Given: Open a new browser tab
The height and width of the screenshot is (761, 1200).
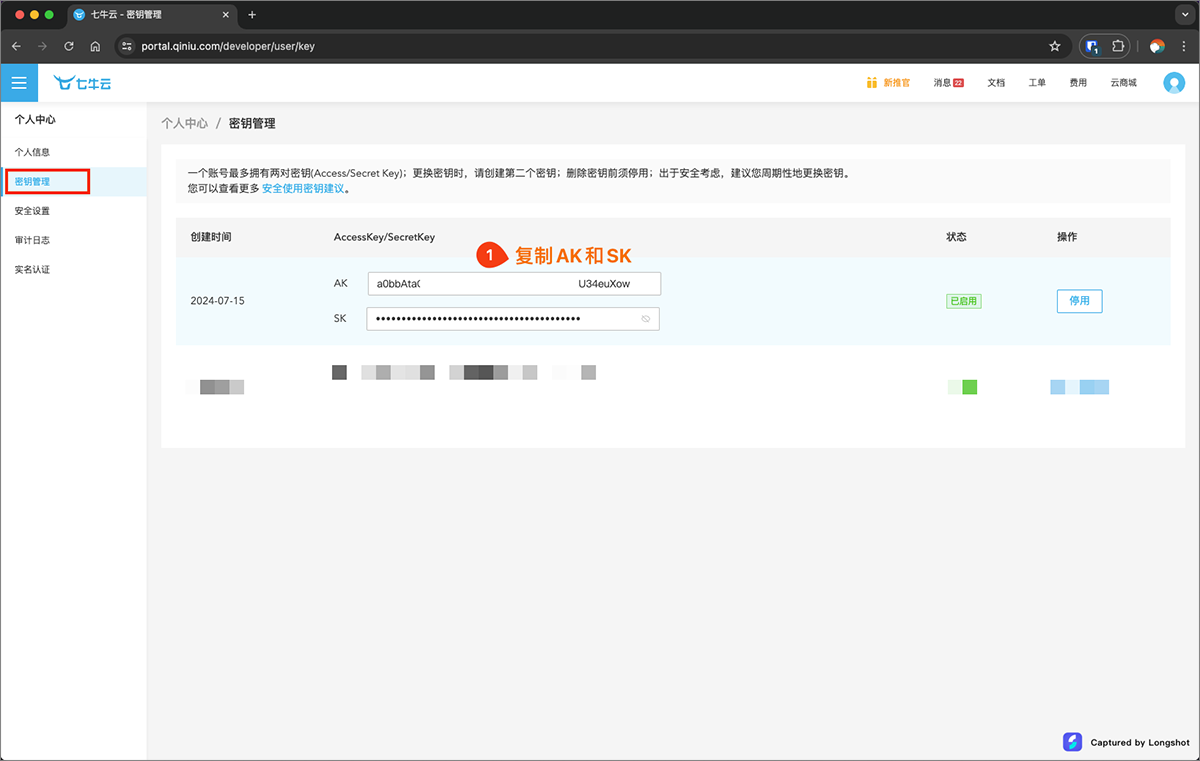Looking at the screenshot, I should [252, 15].
